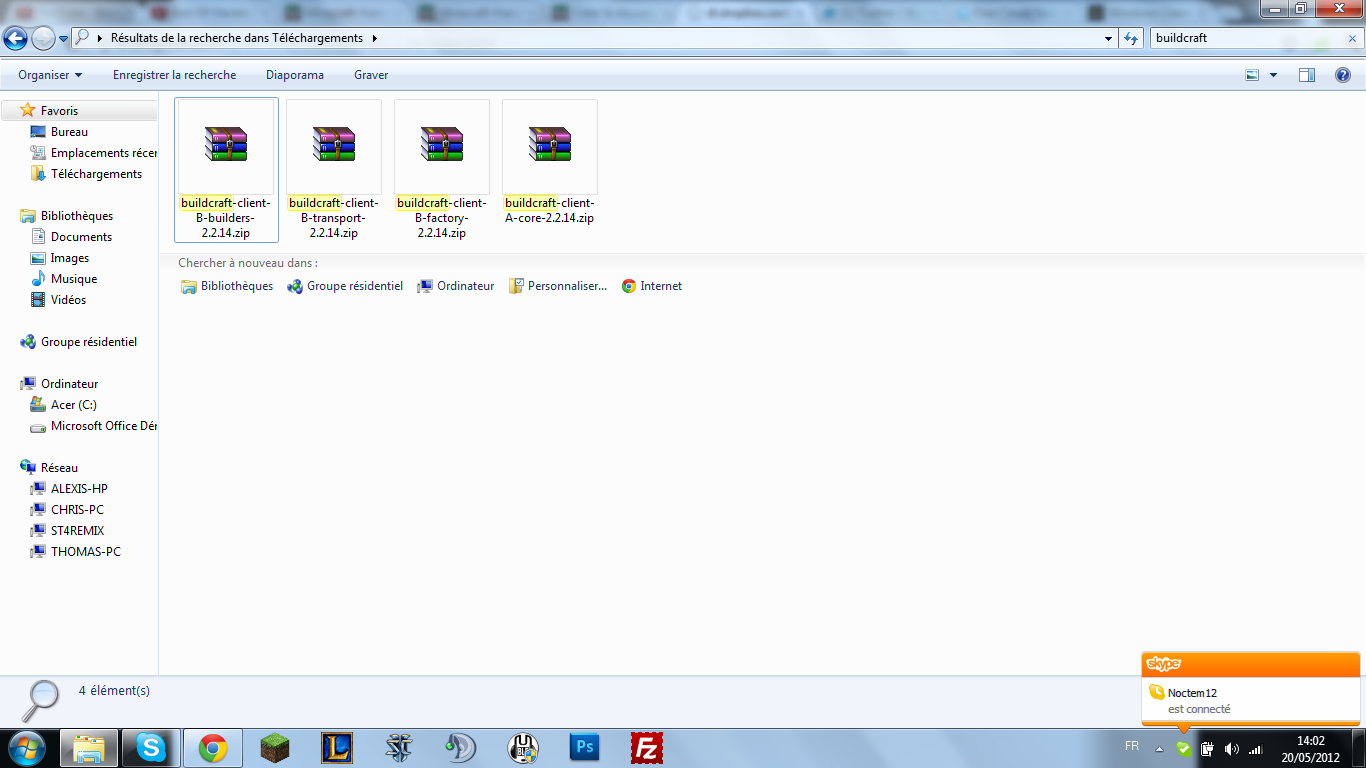Launch StarCraft II from the taskbar
1366x768 pixels.
tap(399, 748)
